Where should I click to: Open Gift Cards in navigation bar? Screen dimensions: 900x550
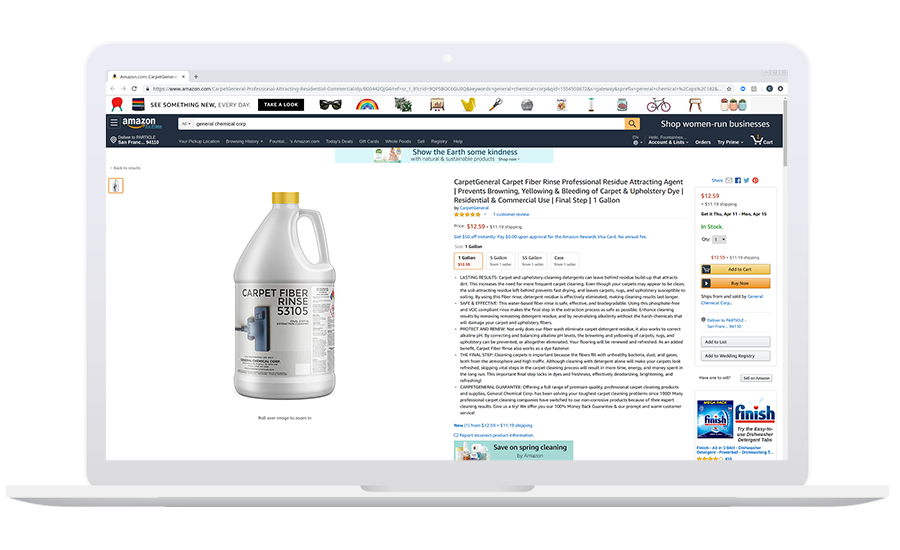pos(369,141)
